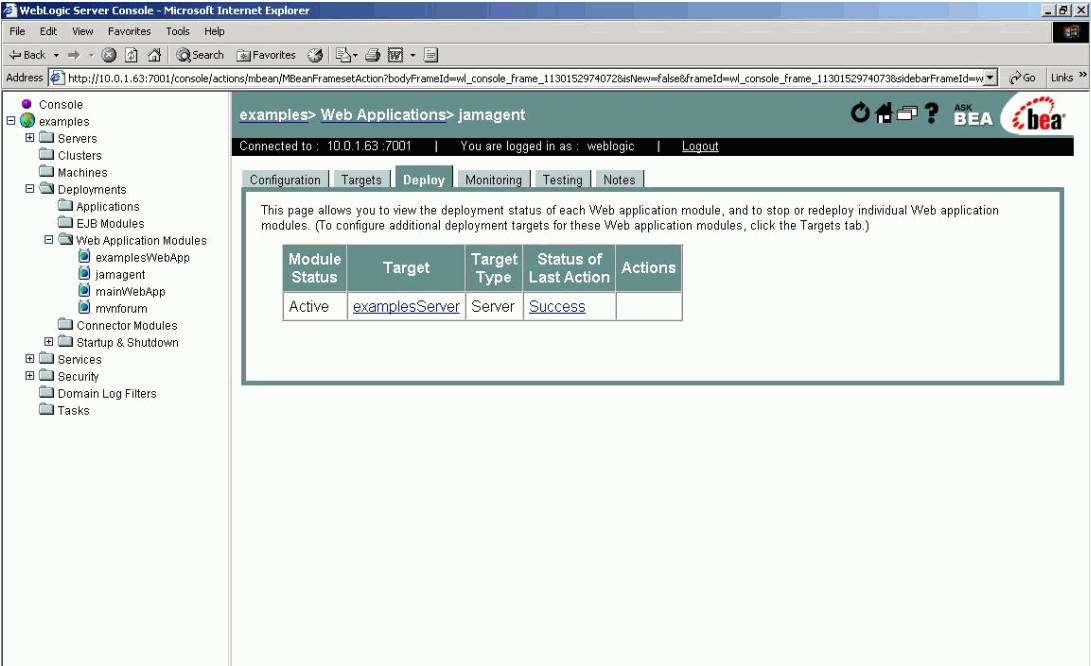Click the console home icon

884,113
